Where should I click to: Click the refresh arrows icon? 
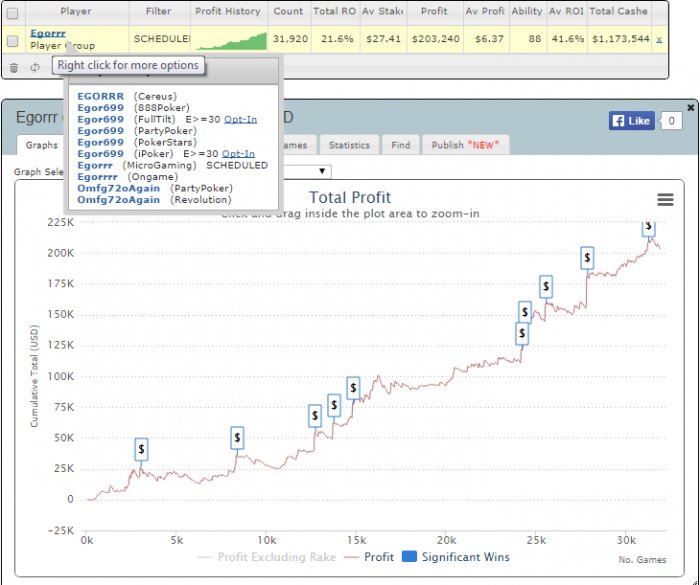(35, 67)
